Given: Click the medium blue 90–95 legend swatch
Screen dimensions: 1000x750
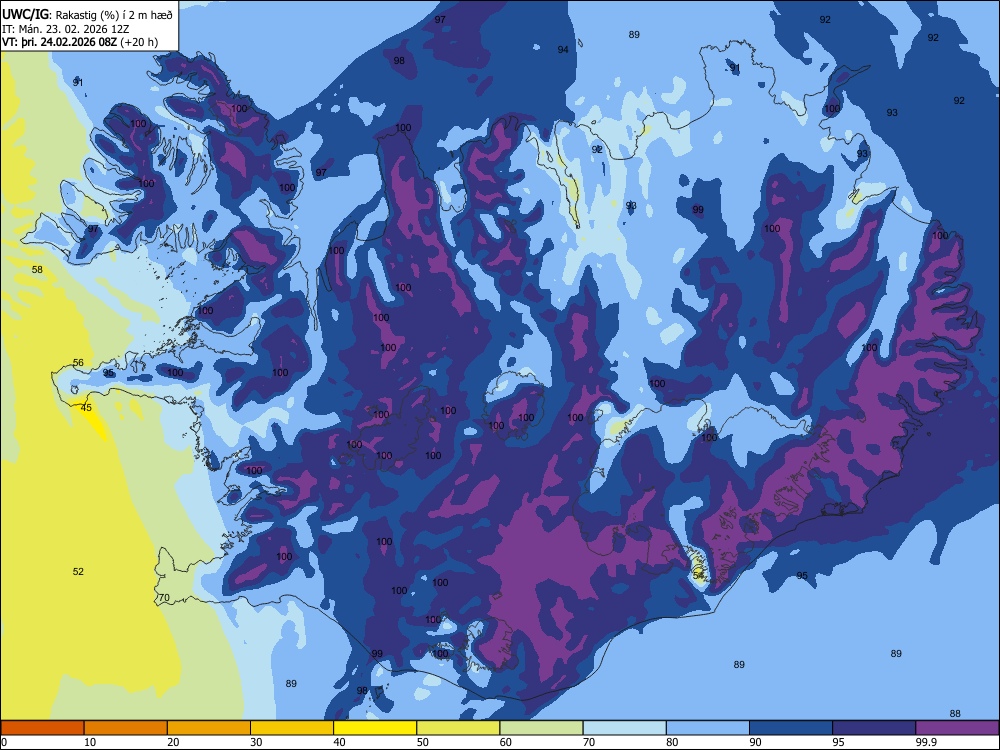Looking at the screenshot, I should [791, 728].
